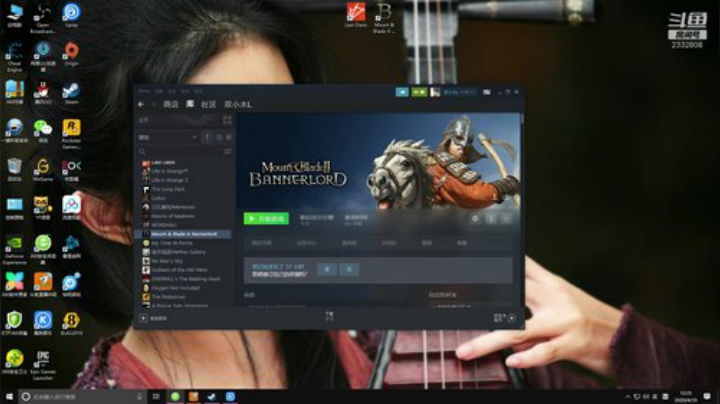The image size is (720, 404).
Task: Open the notification center on the taskbar
Action: [x=707, y=397]
